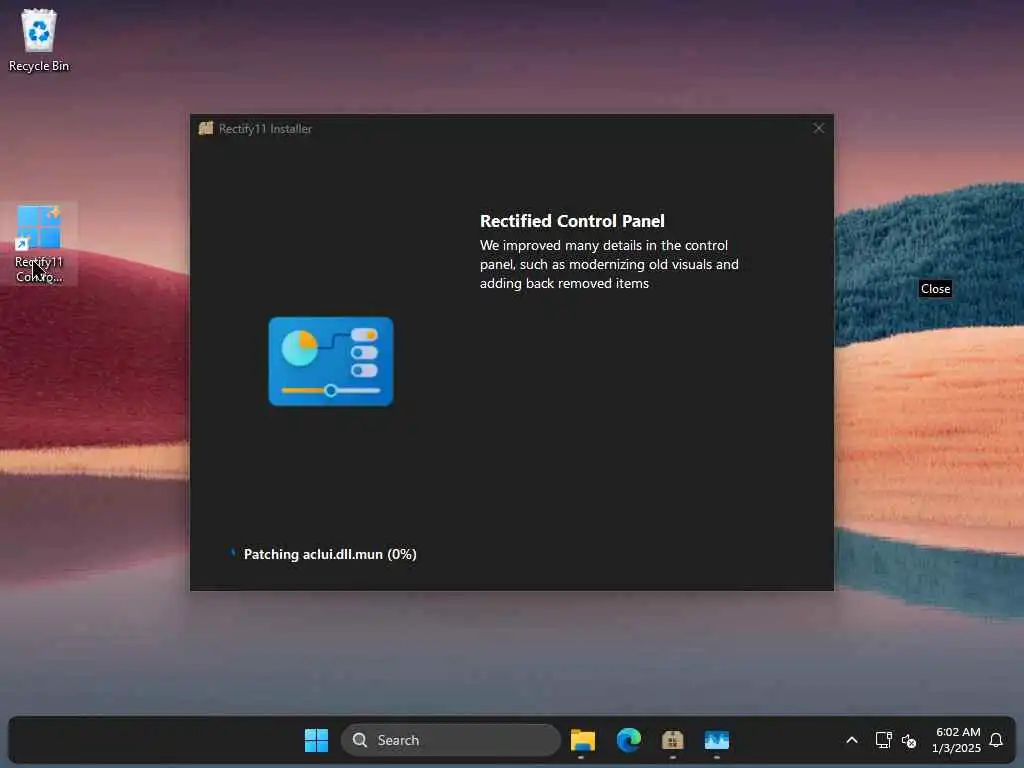This screenshot has width=1024, height=768.
Task: Open the Recycle Bin desktop icon
Action: (39, 40)
